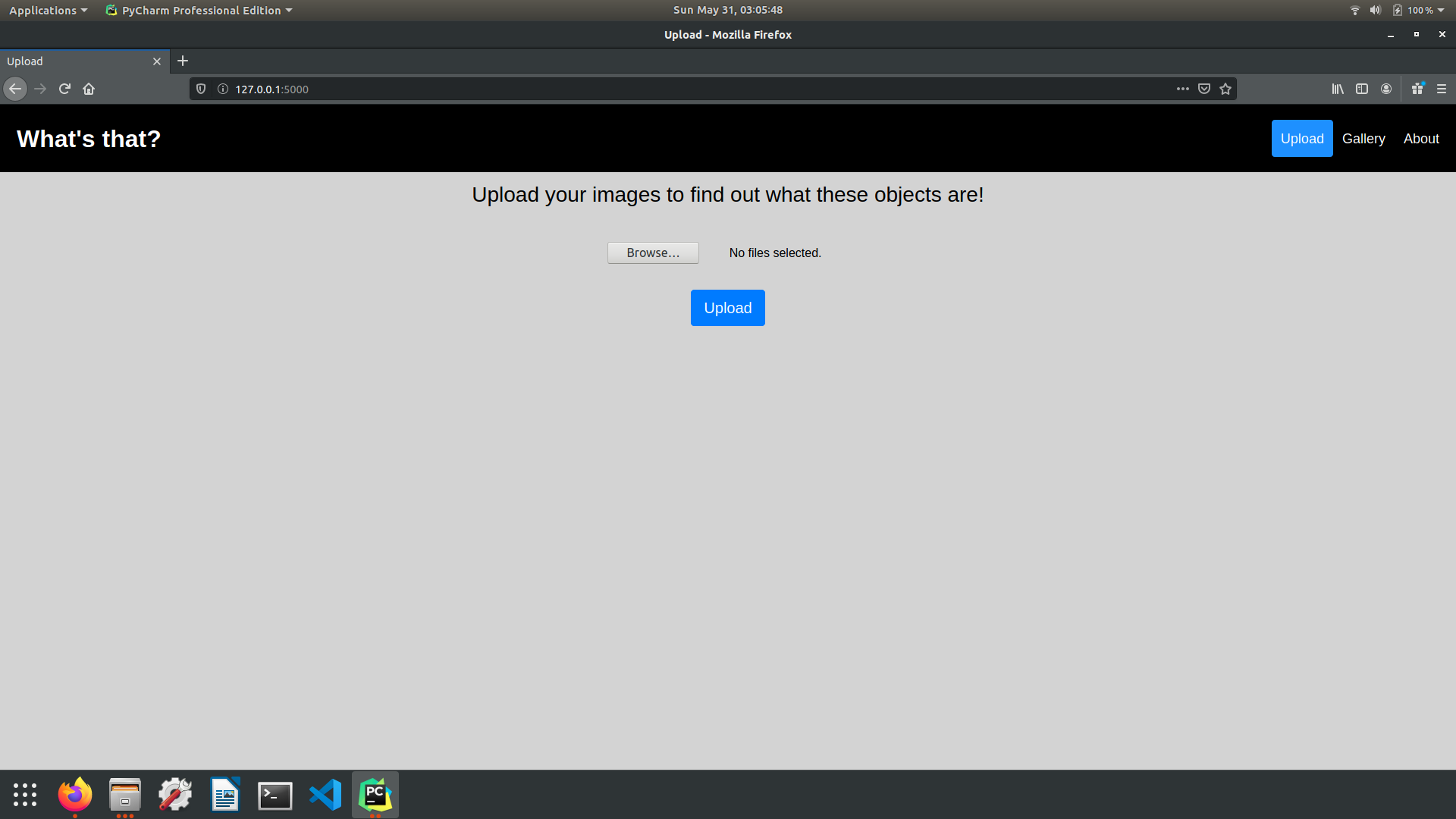Open the page actions three-dot menu
Viewport: 1456px width, 819px height.
tap(1183, 89)
